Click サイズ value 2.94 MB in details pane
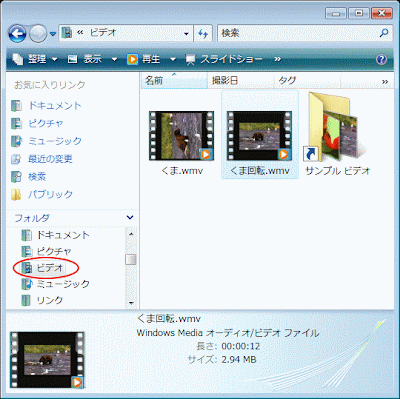Viewport: 400px width, 399px height. (x=239, y=360)
